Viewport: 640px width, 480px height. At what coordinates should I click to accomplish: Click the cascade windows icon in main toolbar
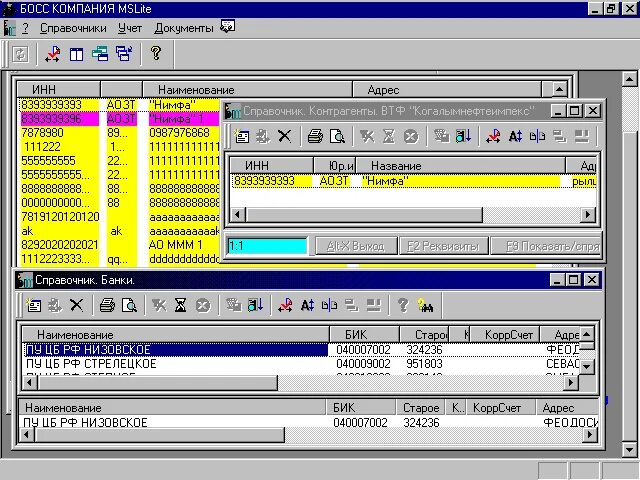[100, 54]
